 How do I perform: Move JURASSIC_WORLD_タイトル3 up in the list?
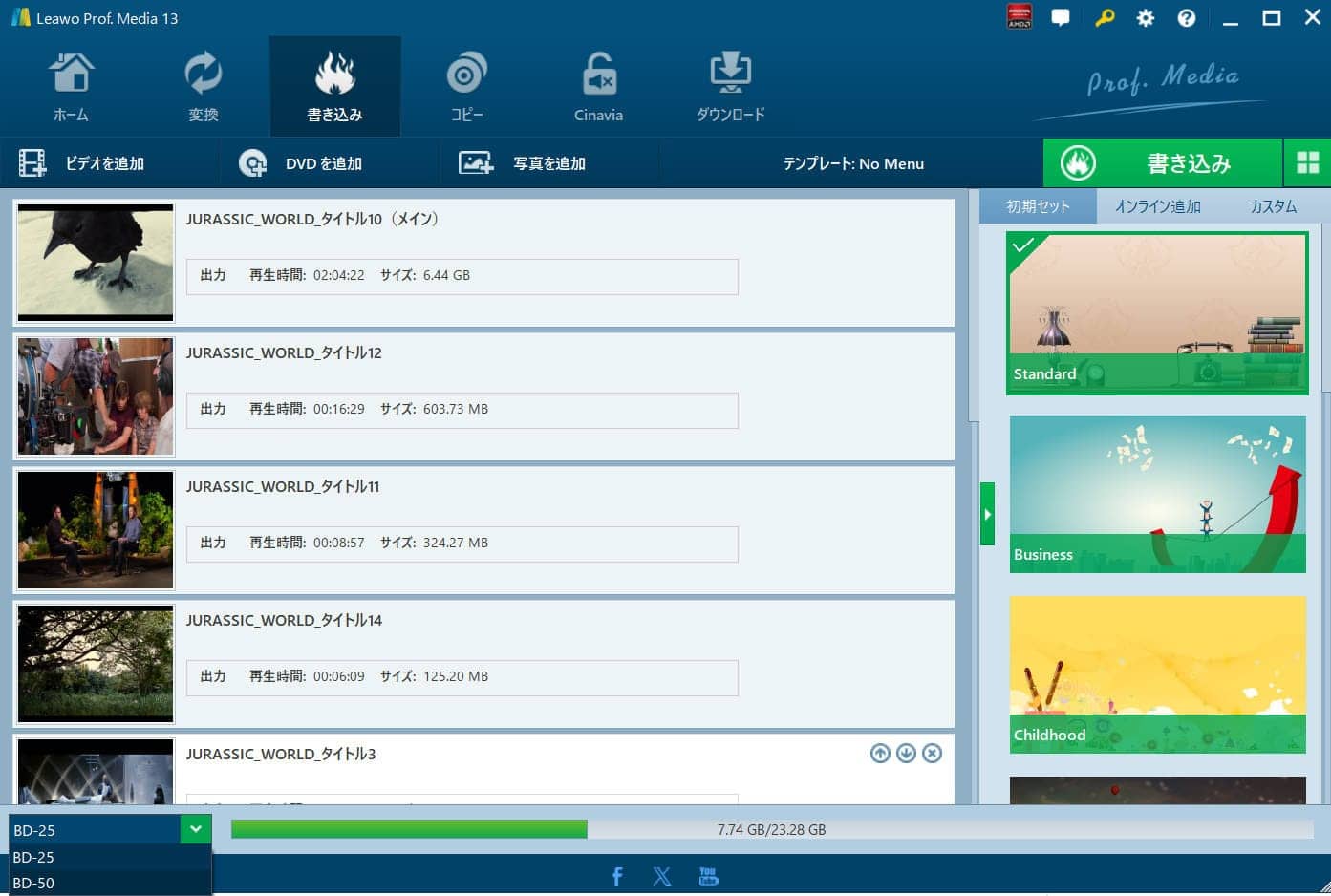[x=880, y=754]
